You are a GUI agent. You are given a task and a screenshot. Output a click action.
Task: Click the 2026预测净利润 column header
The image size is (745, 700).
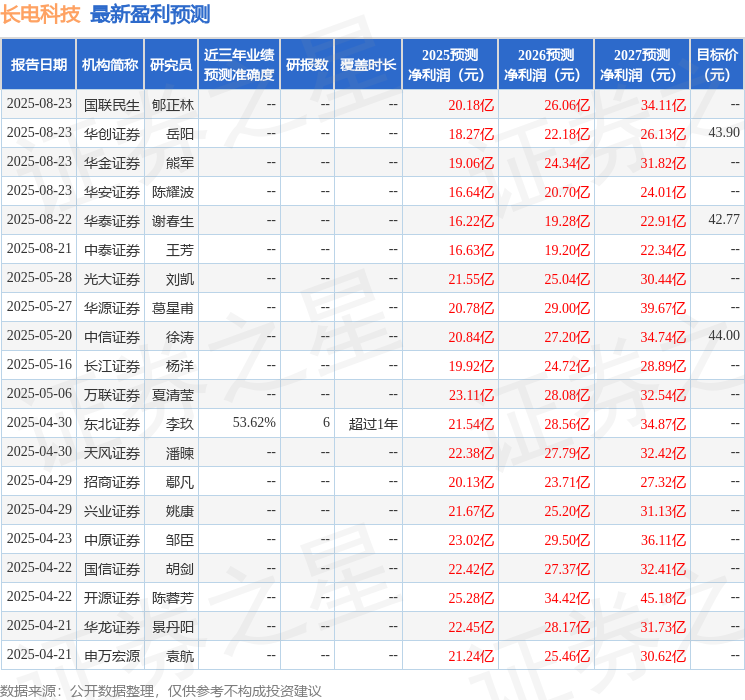click(546, 65)
